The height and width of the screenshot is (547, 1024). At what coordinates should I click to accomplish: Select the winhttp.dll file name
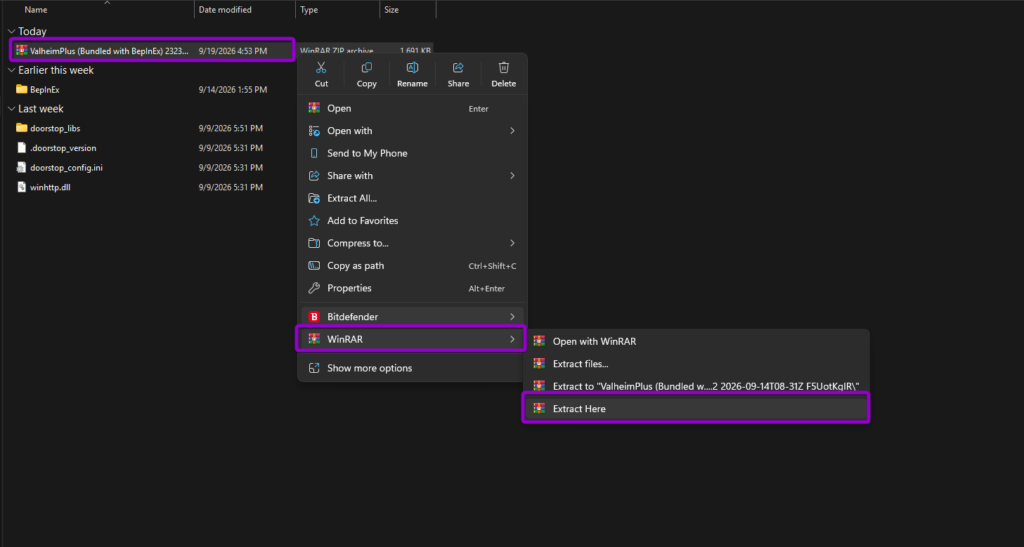(x=50, y=187)
